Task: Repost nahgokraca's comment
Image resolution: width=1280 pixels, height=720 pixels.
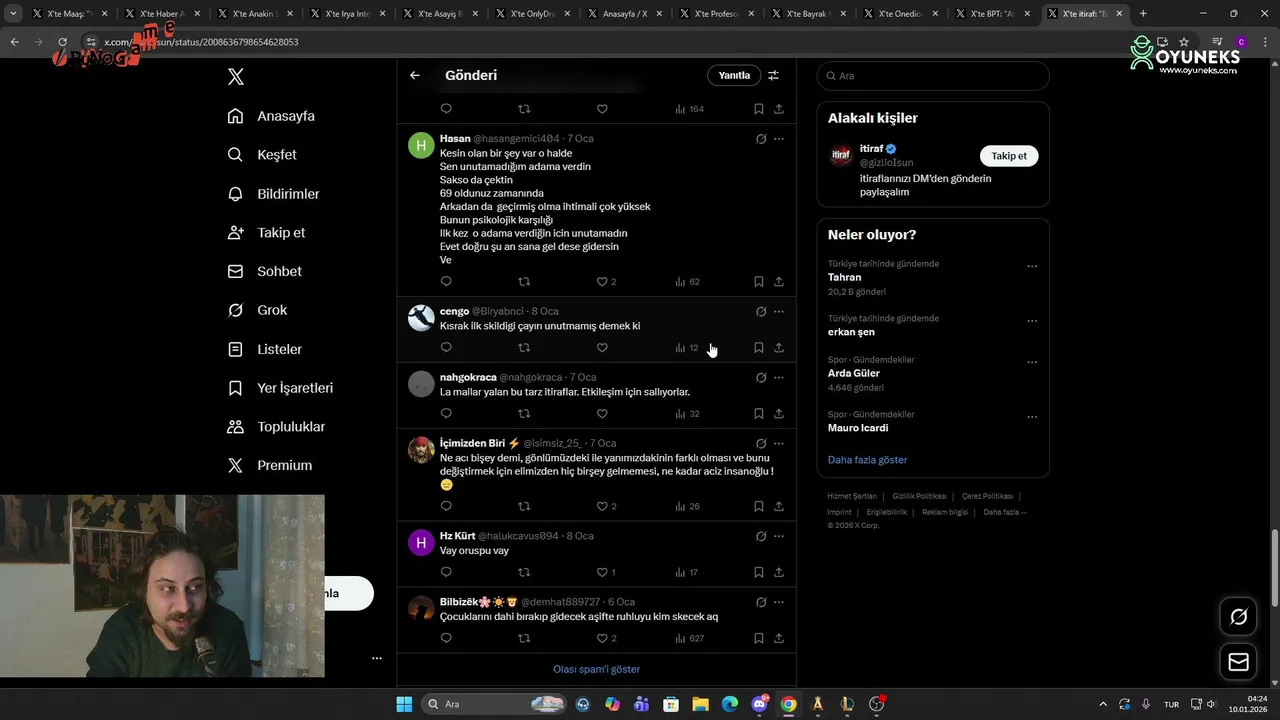Action: (524, 414)
